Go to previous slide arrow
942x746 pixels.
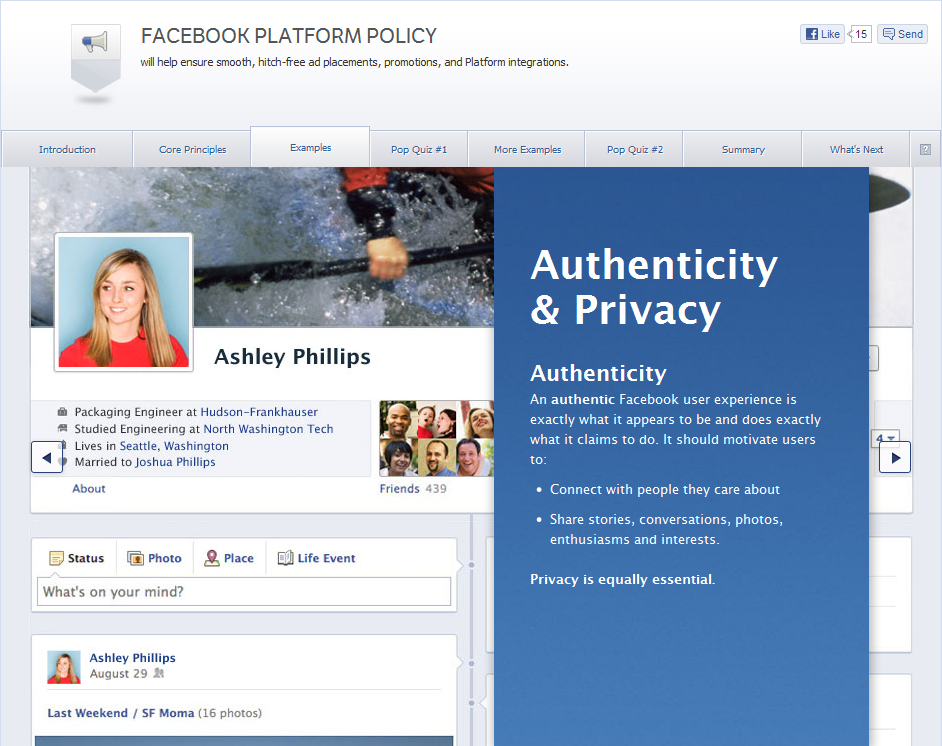coord(47,457)
